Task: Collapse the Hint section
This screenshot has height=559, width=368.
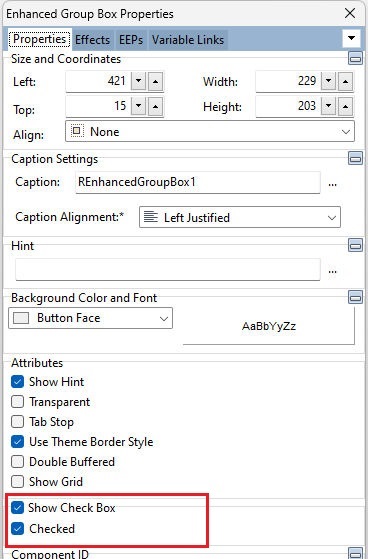Action: (355, 245)
